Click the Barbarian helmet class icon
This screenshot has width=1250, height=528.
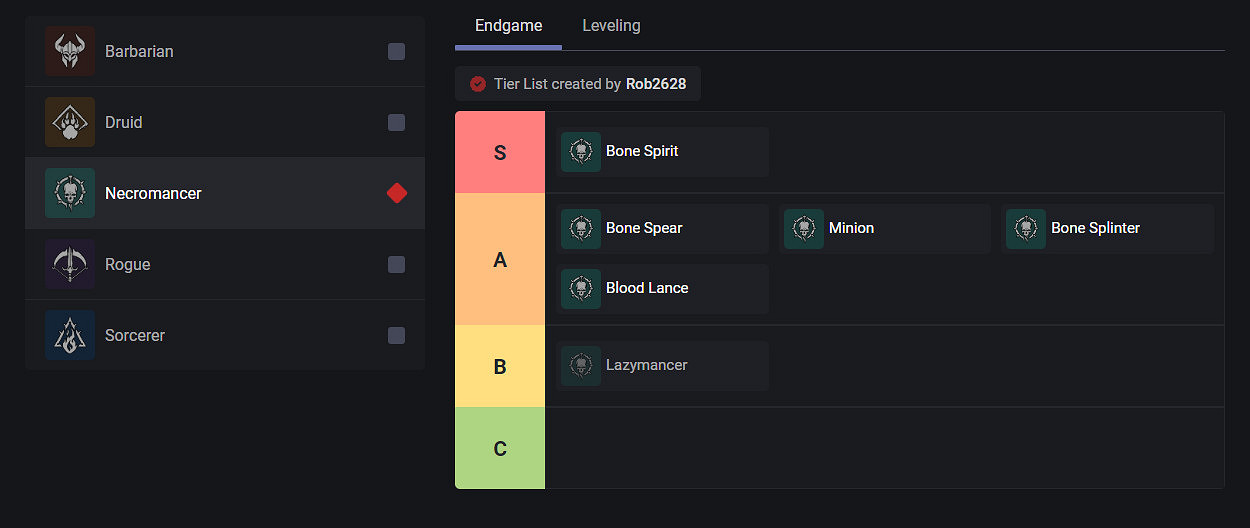tap(70, 51)
